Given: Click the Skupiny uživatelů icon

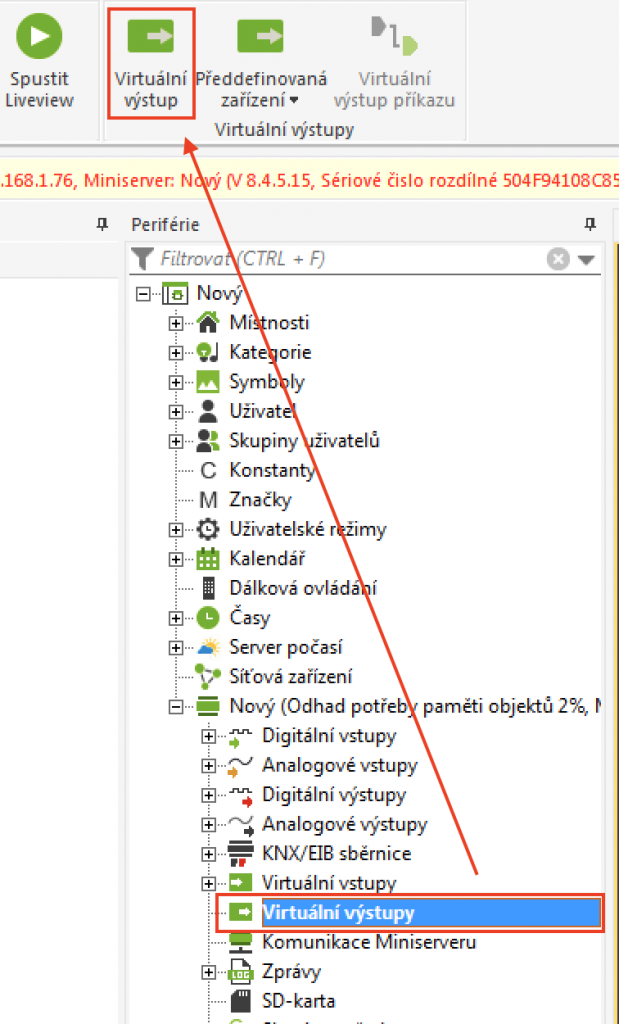Looking at the screenshot, I should pos(208,441).
